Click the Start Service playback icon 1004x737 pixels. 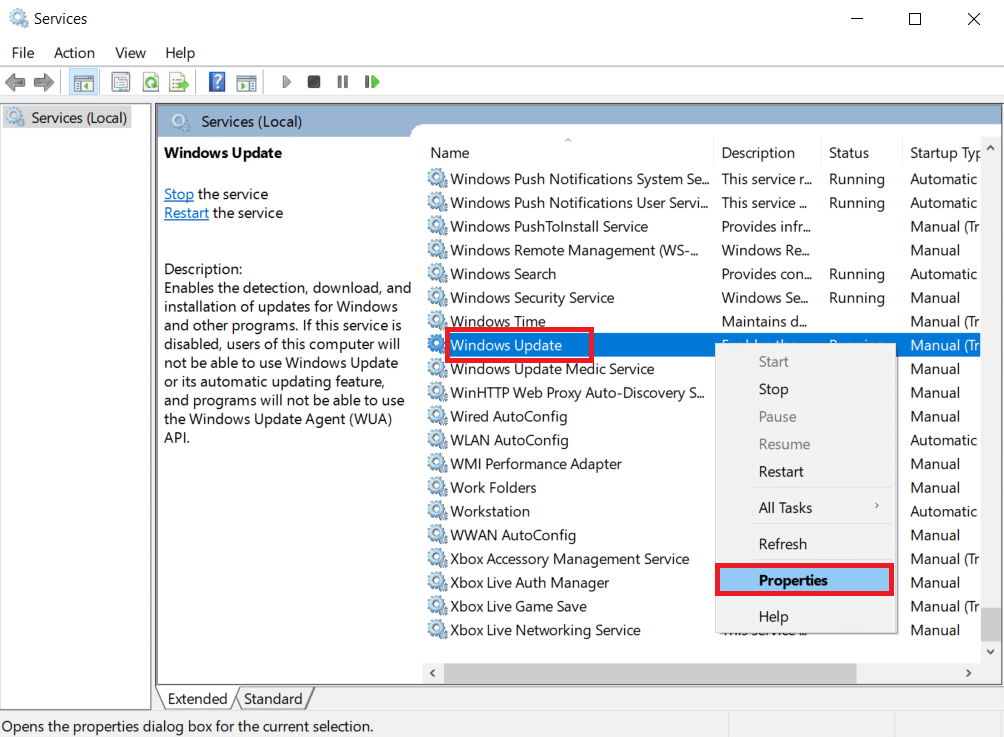286,81
